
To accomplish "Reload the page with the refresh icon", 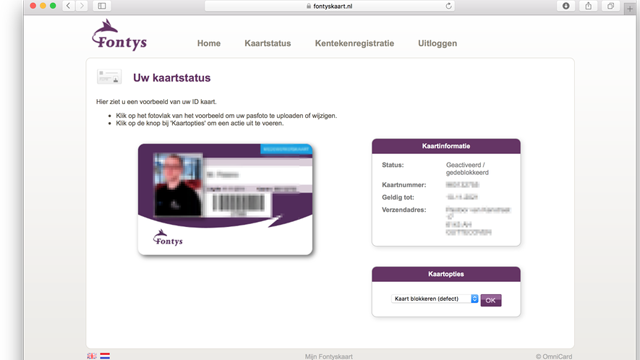I will [449, 6].
